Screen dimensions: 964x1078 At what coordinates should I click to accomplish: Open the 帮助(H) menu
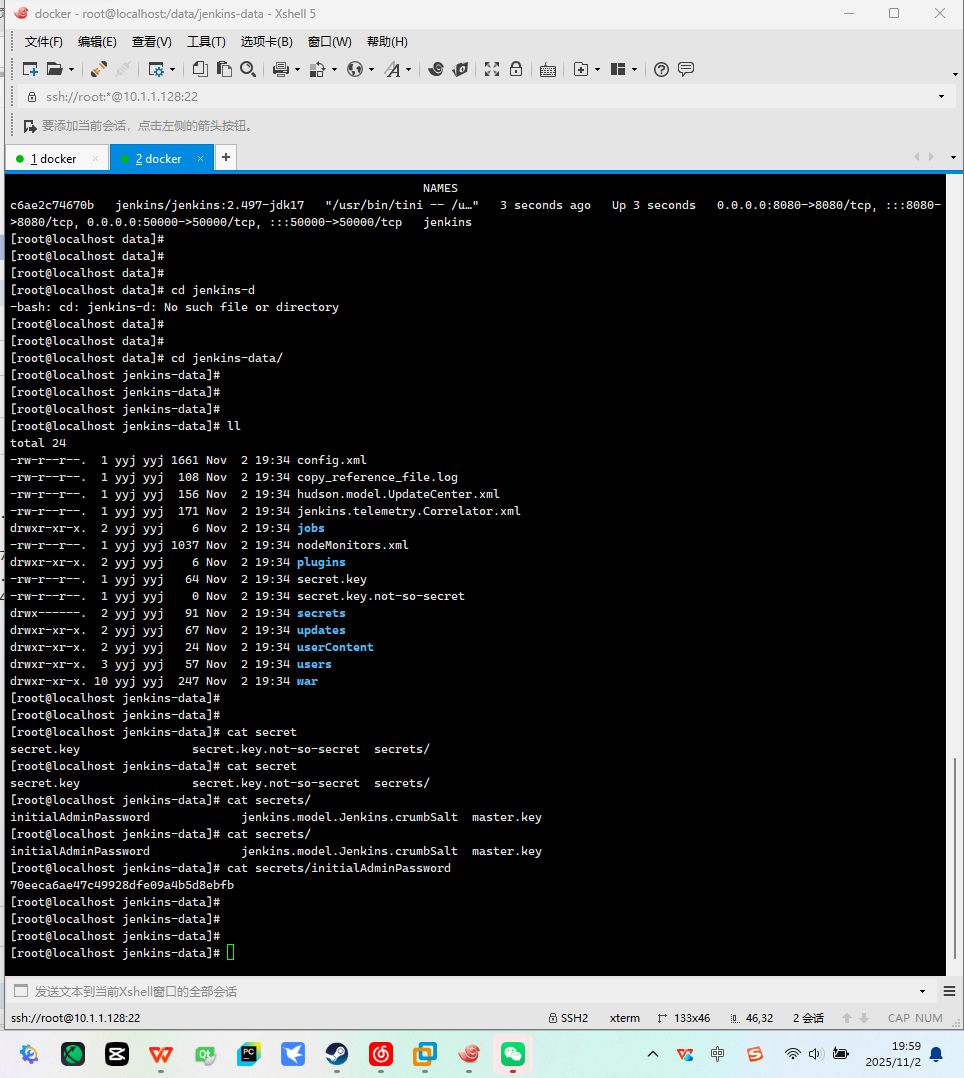pyautogui.click(x=387, y=42)
